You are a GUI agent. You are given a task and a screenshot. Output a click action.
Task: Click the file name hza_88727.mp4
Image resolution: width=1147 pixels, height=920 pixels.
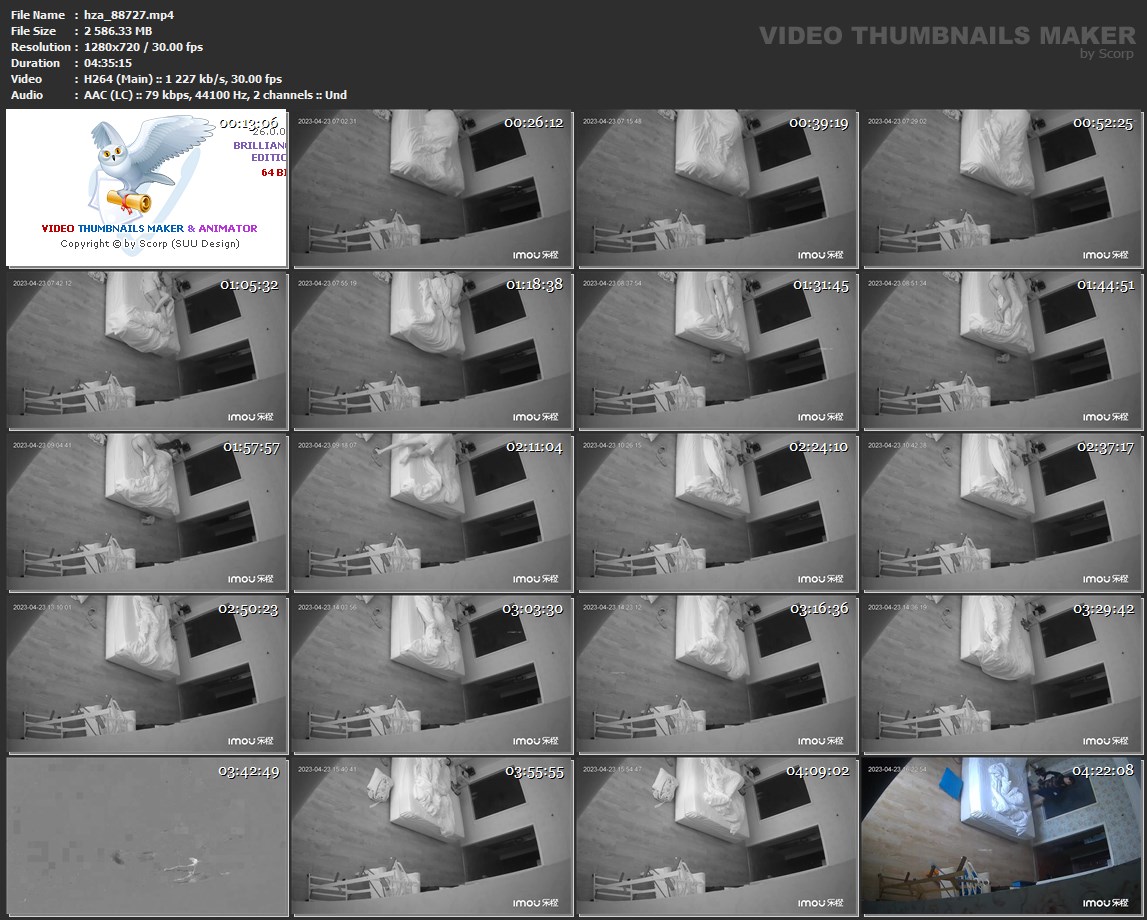click(129, 15)
